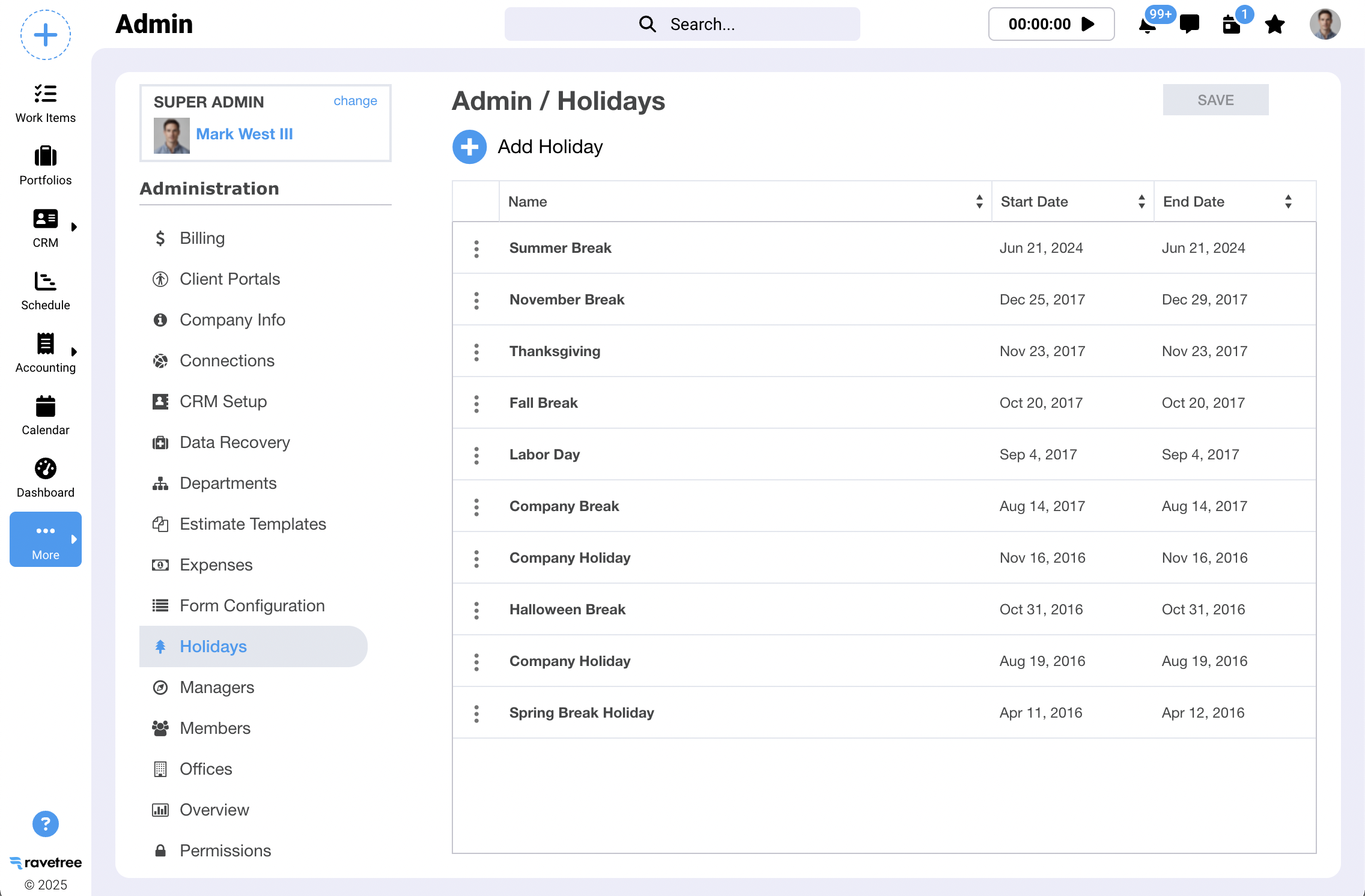Open the Billing administration item

202,238
